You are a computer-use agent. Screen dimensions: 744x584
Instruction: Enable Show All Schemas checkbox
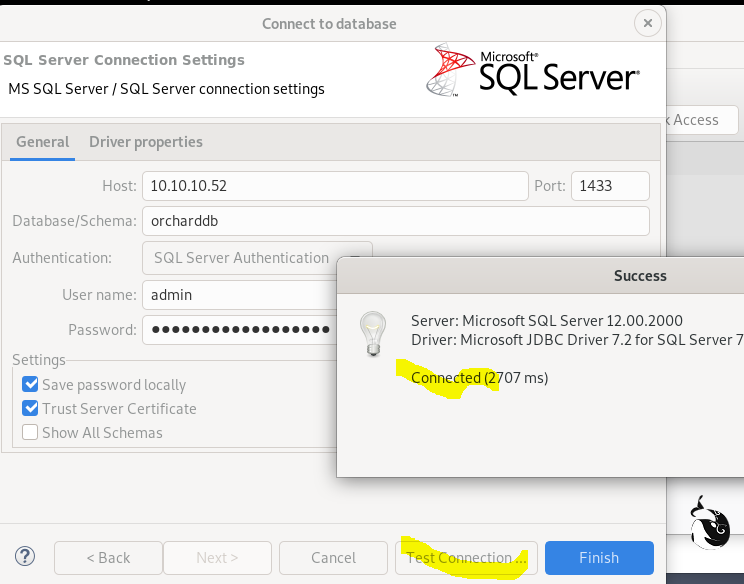click(x=30, y=433)
